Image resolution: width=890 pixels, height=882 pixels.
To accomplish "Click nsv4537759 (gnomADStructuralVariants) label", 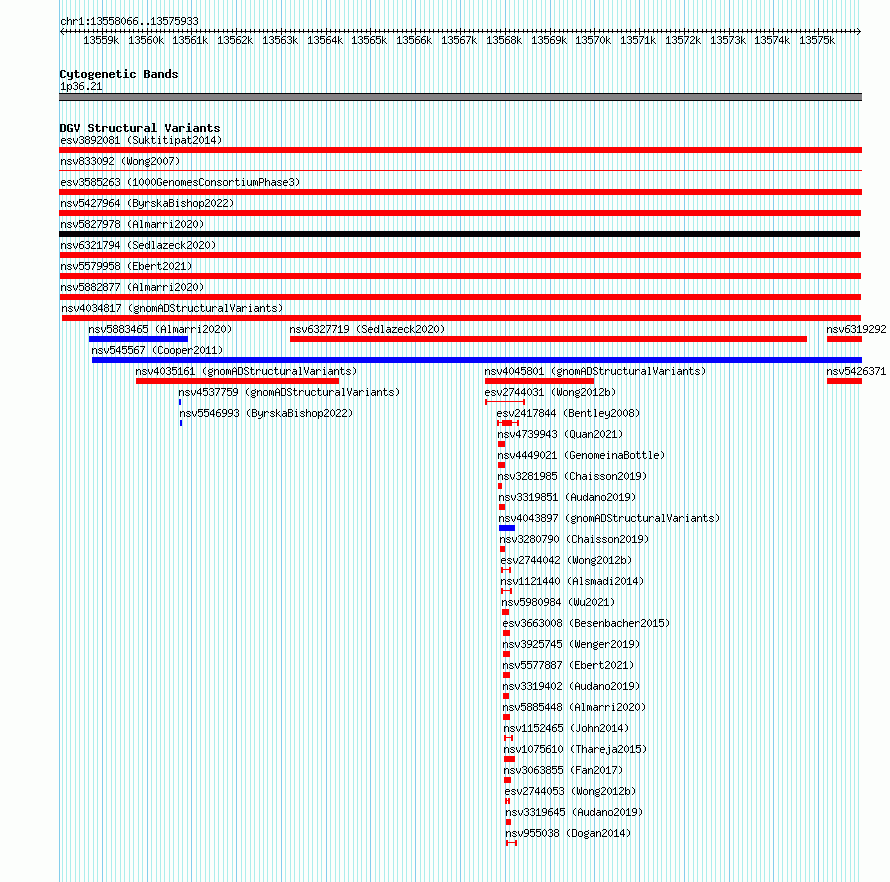I will pos(289,392).
